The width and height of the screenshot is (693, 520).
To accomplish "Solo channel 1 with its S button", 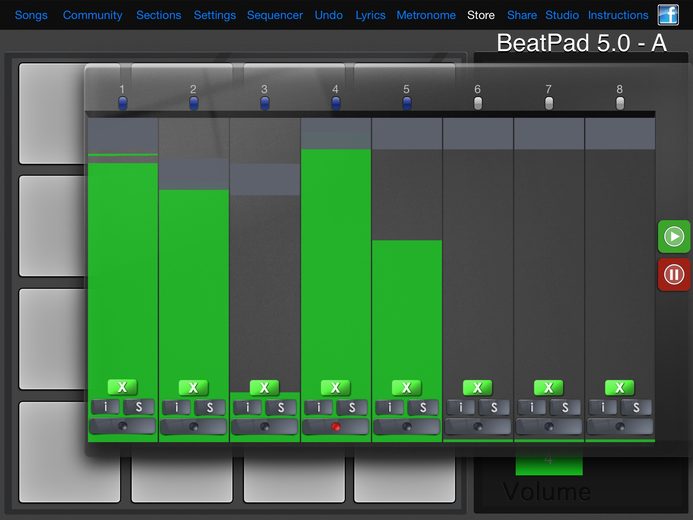I will [139, 407].
